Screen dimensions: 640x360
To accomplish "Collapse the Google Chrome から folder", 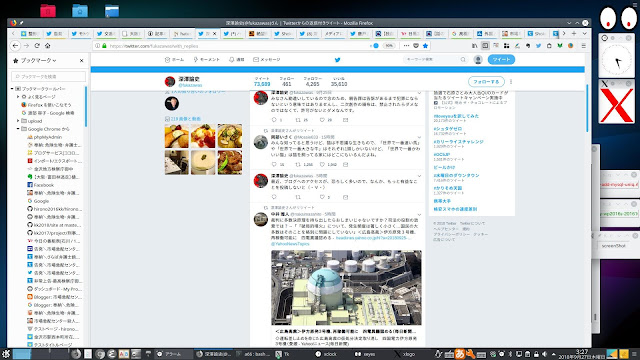I will point(18,129).
